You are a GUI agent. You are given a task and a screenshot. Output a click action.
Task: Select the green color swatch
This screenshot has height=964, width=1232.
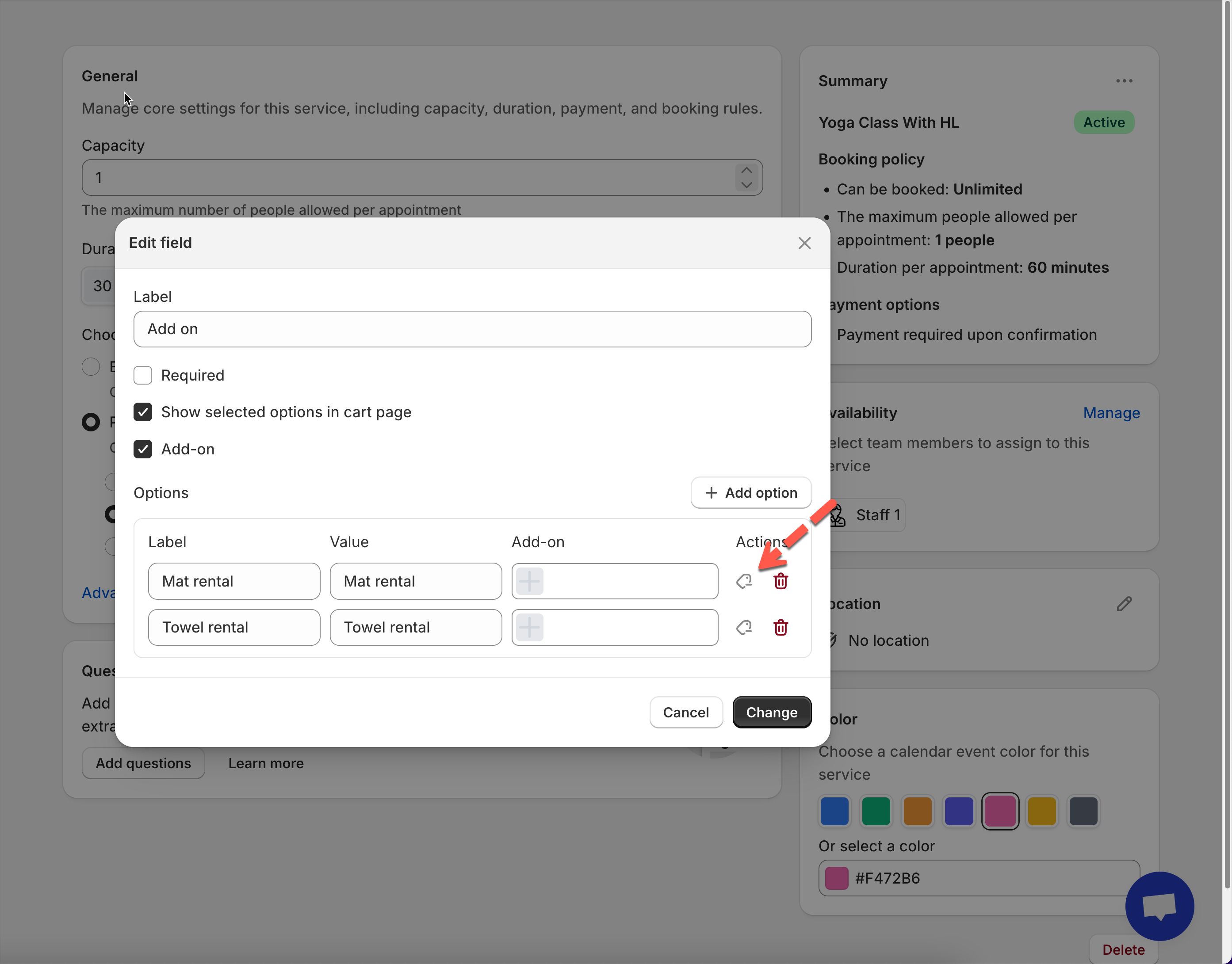point(876,811)
